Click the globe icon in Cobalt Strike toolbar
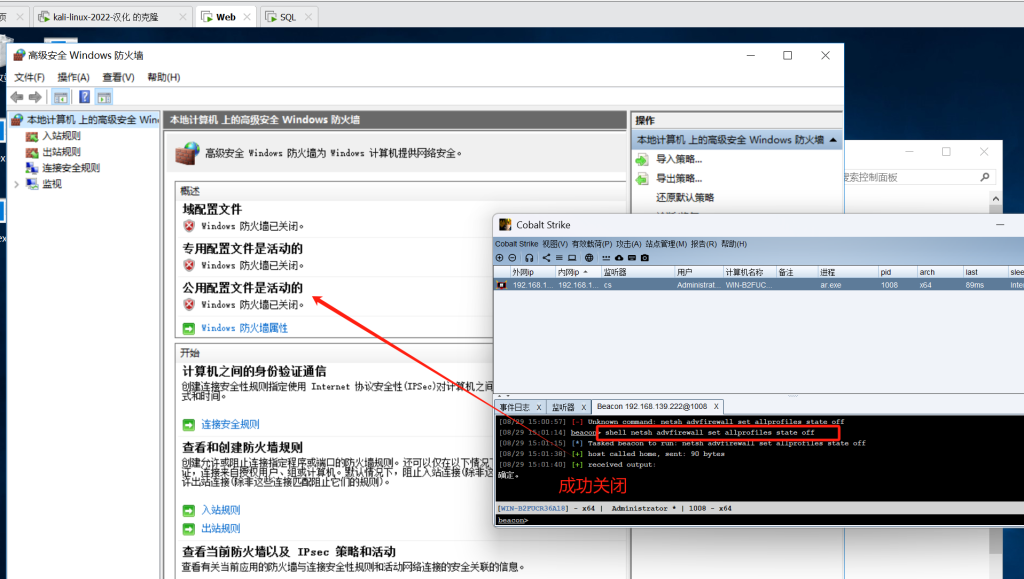 (x=589, y=258)
